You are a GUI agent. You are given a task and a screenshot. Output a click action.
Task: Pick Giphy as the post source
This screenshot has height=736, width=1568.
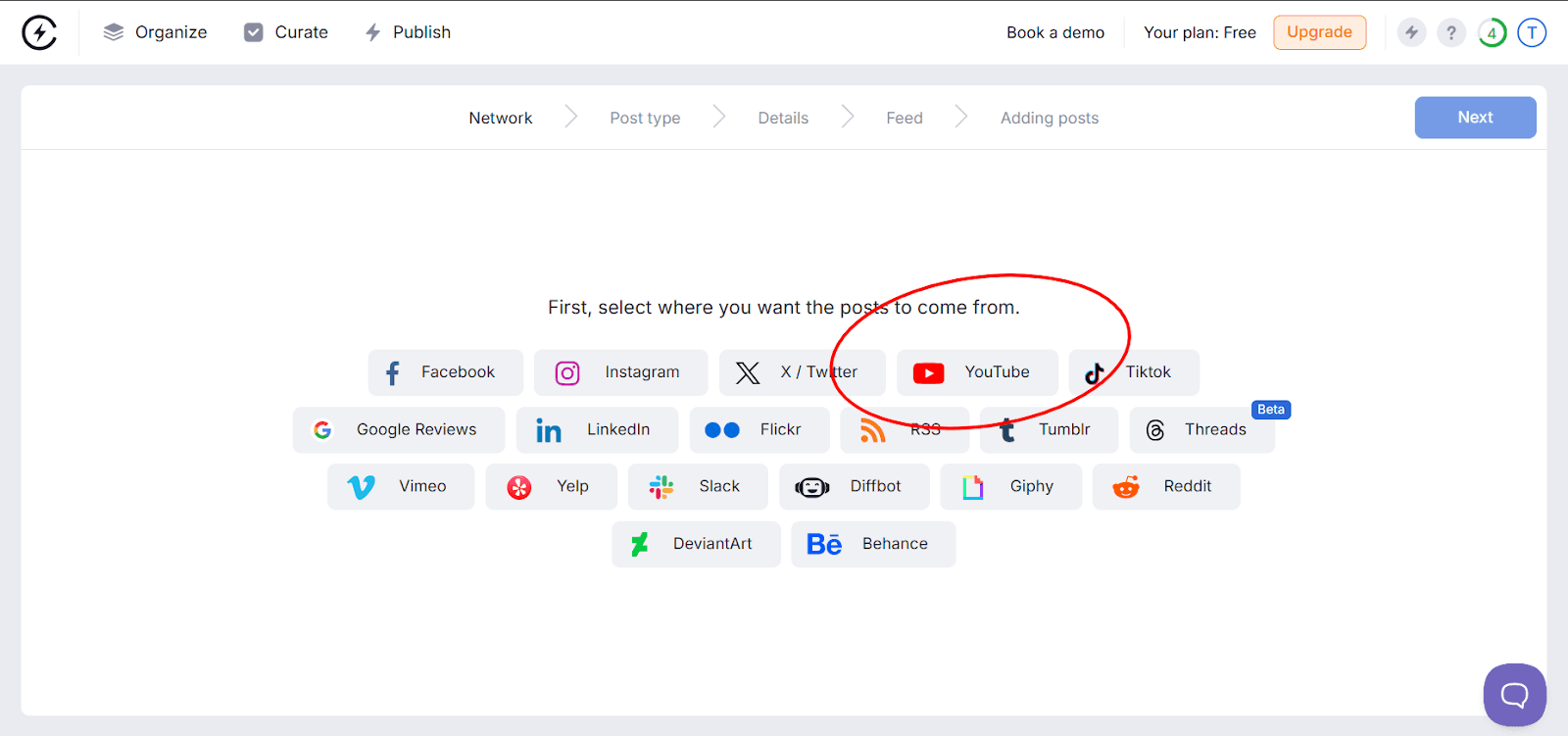point(1010,486)
